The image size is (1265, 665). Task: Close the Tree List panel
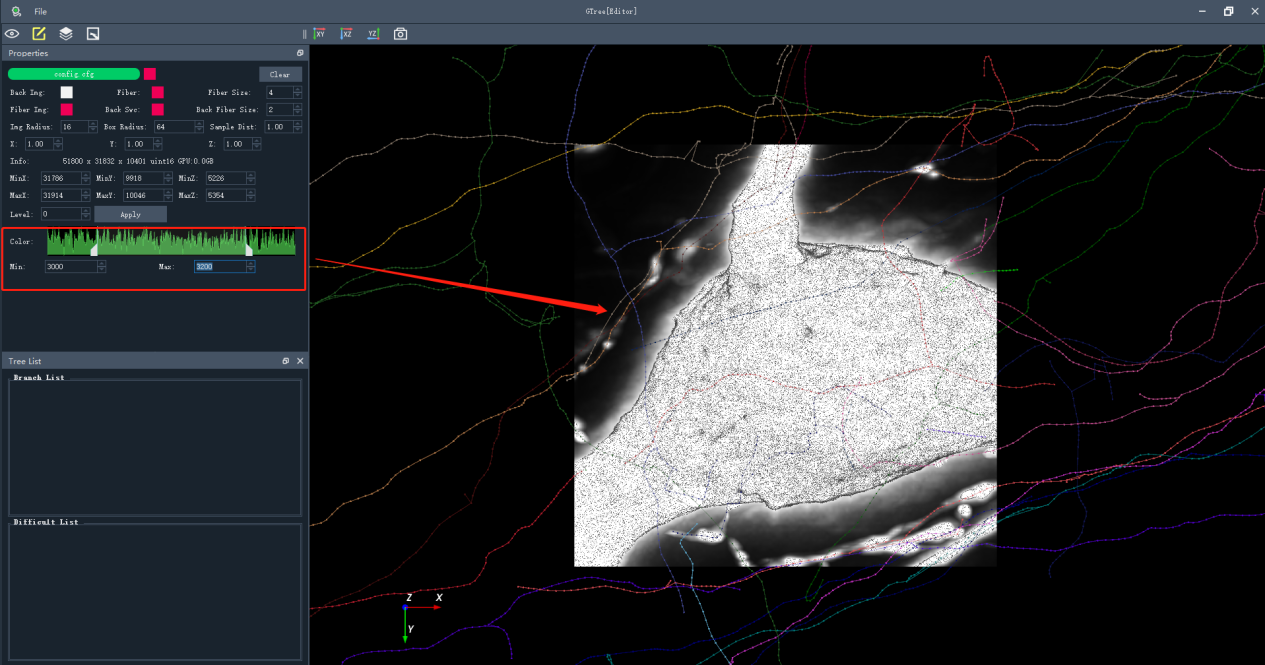pos(300,361)
